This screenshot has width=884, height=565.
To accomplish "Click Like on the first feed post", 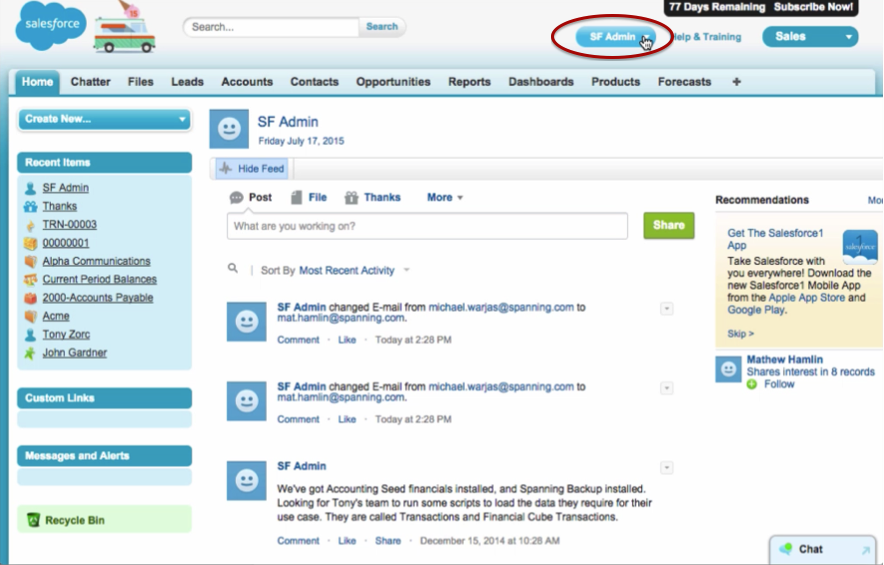I will coord(347,340).
